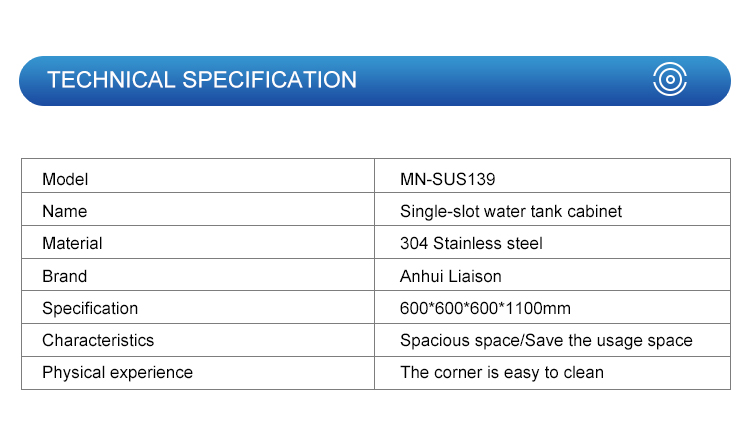Select the Physical experience label cell
The image size is (750, 428).
coord(198,373)
